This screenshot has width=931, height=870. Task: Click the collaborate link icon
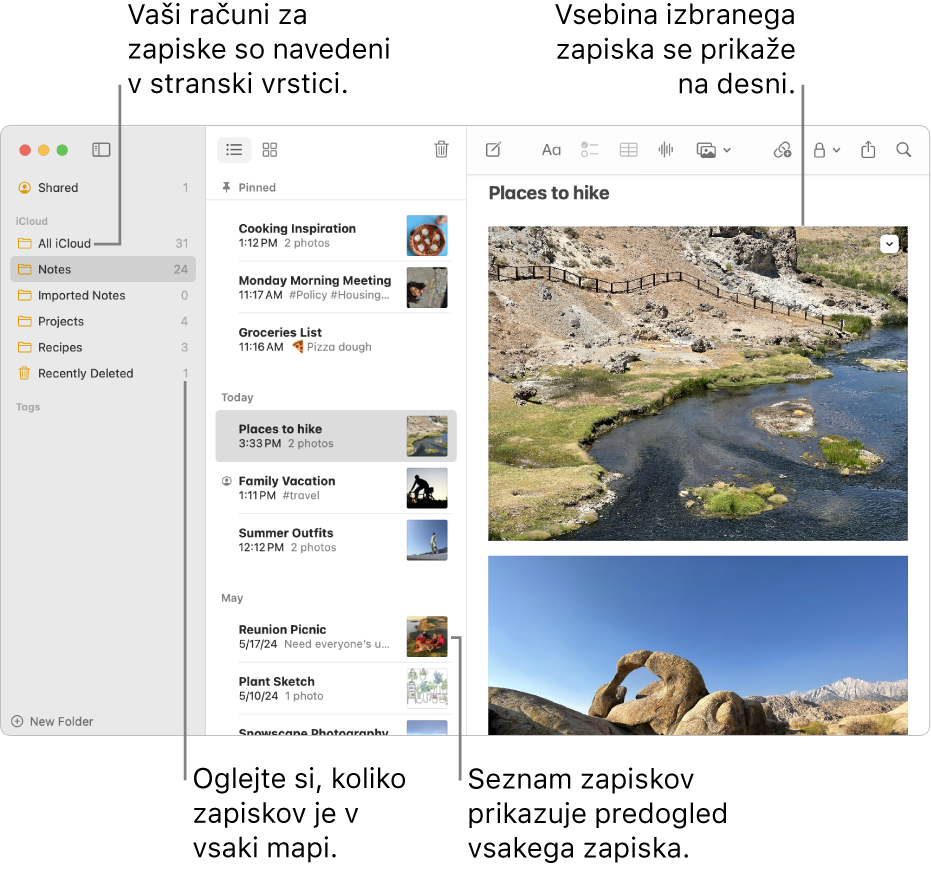782,150
